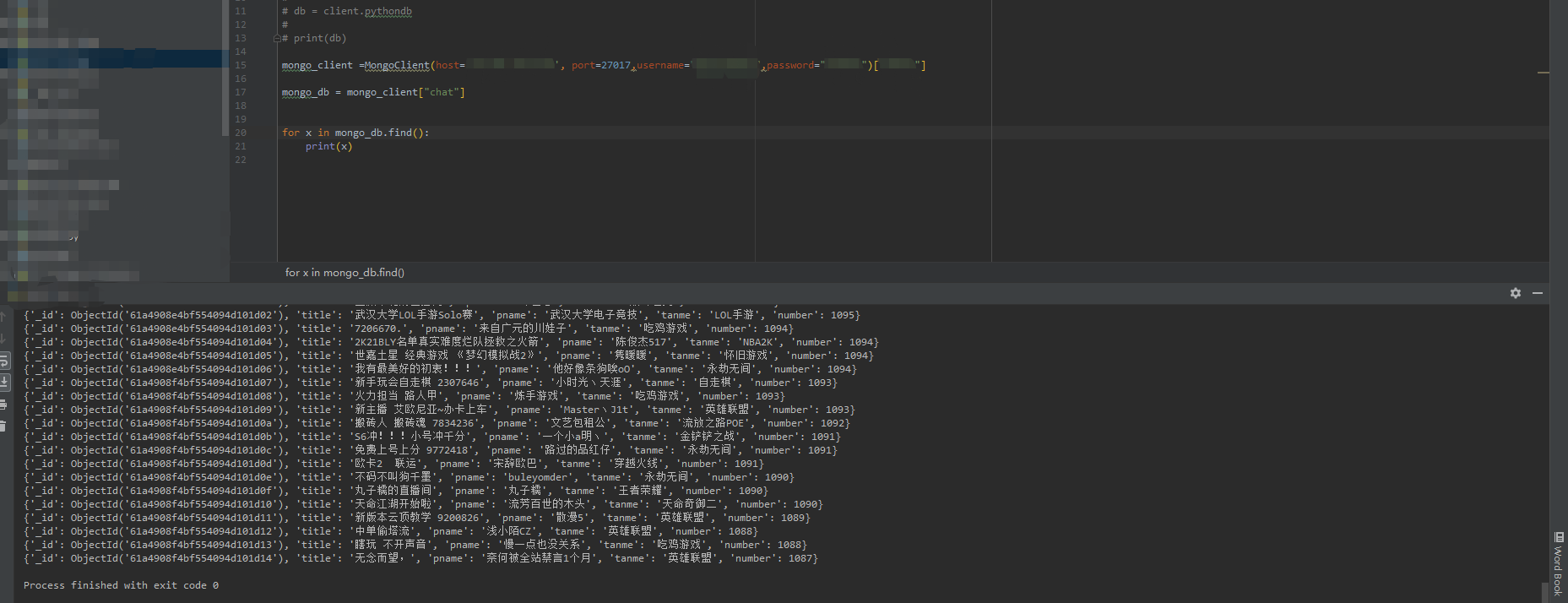Click output row with ObjectId ending d101d09
The height and width of the screenshot is (603, 1568).
(439, 410)
